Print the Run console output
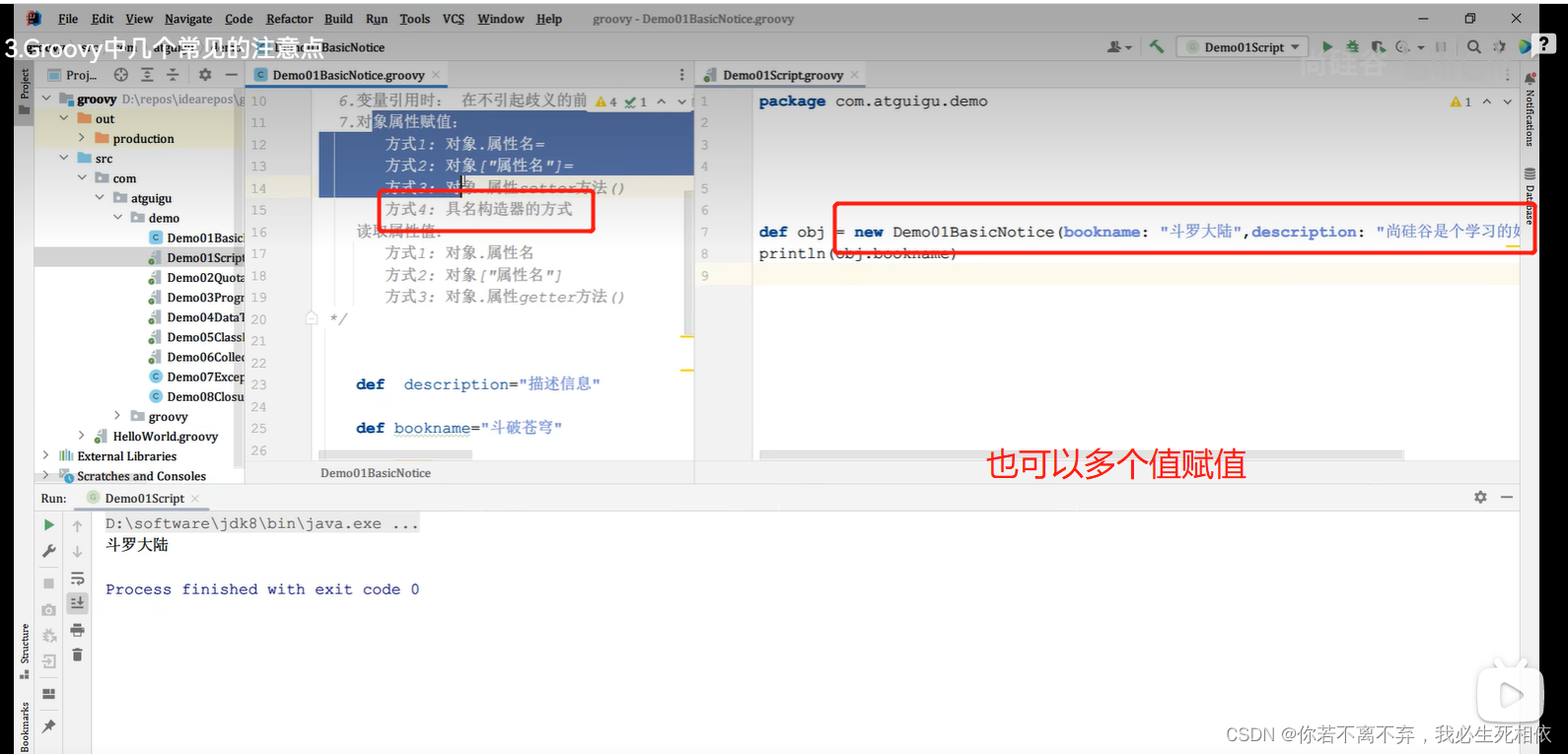1568x754 pixels. click(77, 630)
